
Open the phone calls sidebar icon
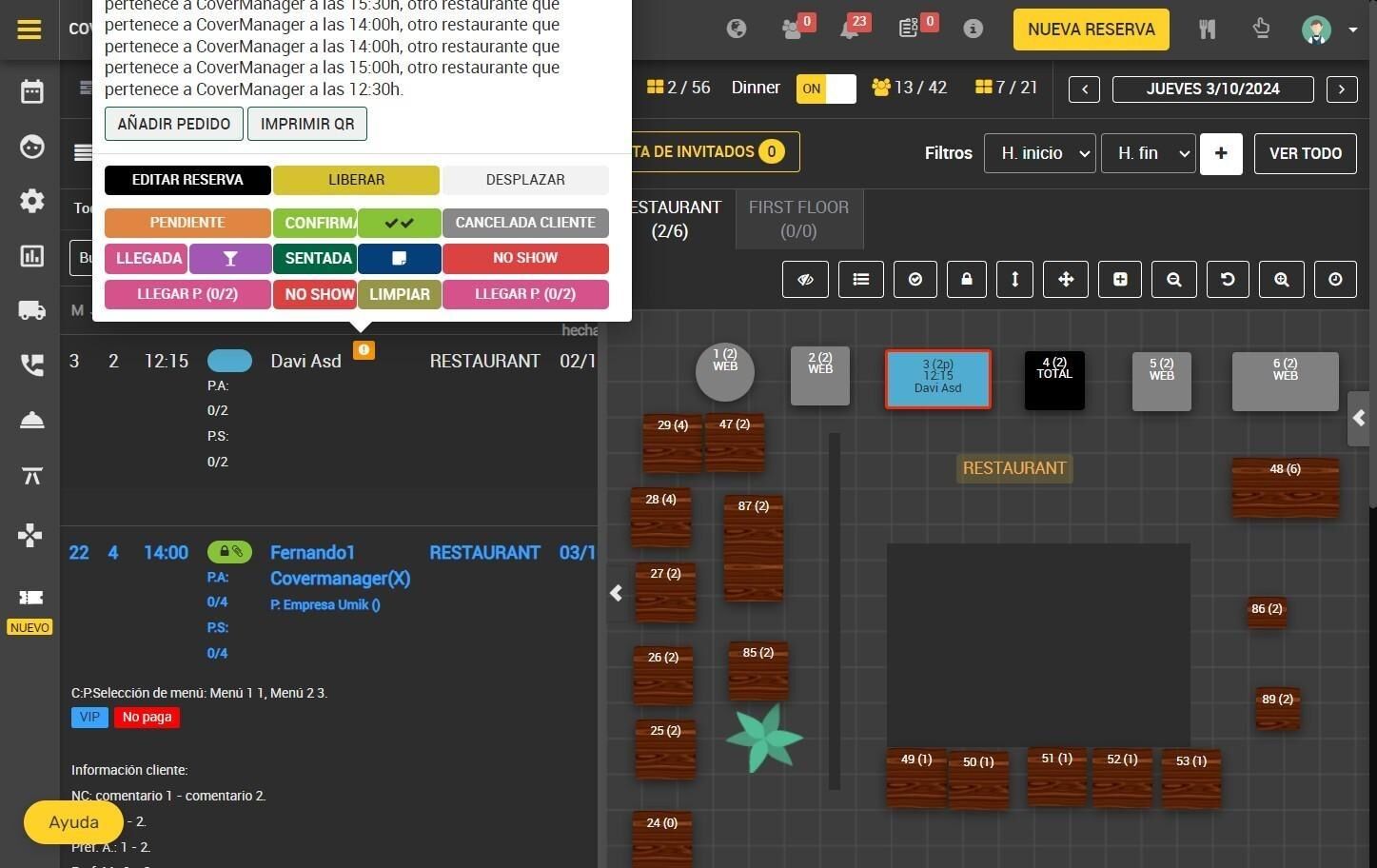(31, 365)
